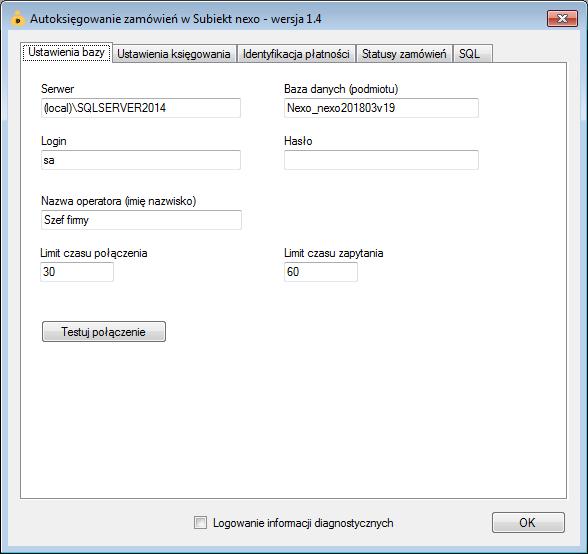Open the SQL tab
The width and height of the screenshot is (588, 554).
pyautogui.click(x=472, y=54)
